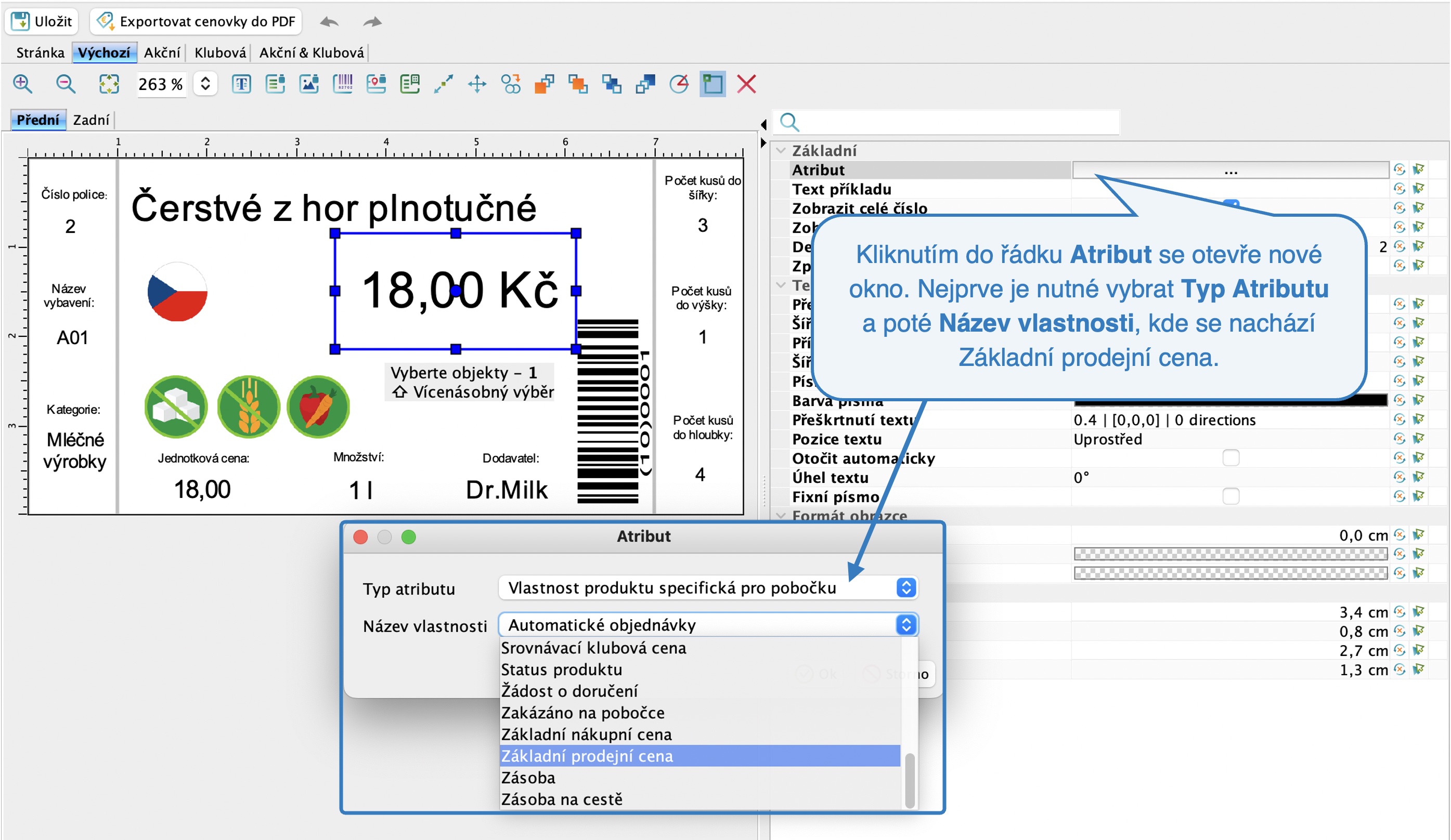Click the undo arrow

[329, 22]
